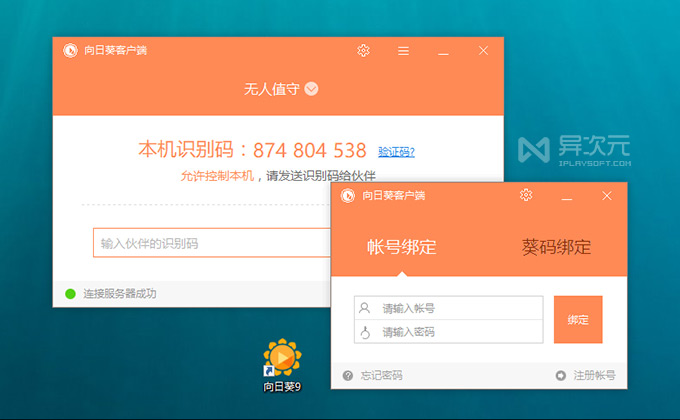The height and width of the screenshot is (420, 680).
Task: Click the 请输入帐号 account field
Action: point(448,308)
